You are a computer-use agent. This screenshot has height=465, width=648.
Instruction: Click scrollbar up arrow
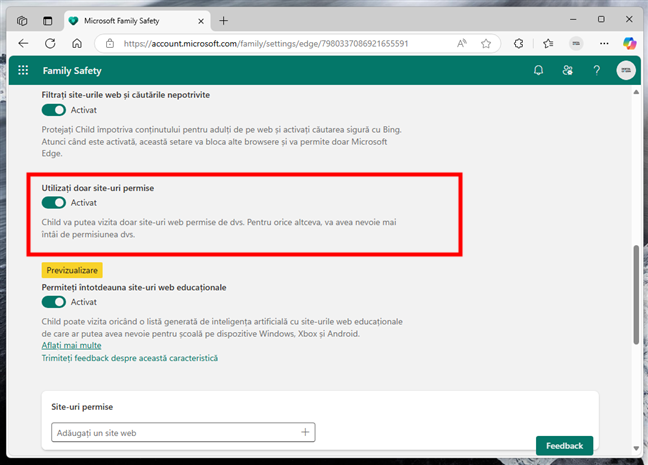[636, 92]
